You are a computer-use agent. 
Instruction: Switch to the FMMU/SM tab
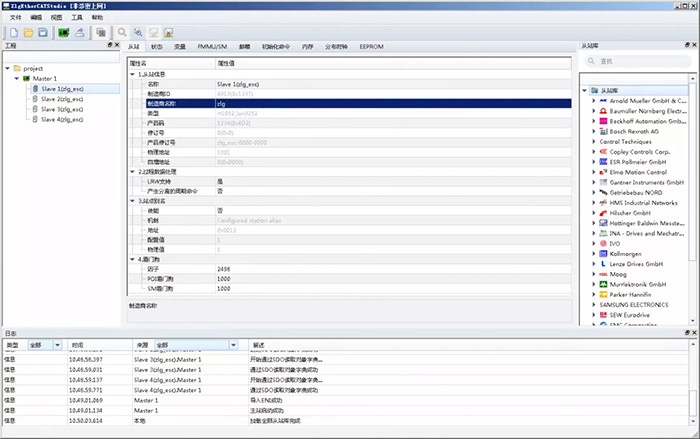point(212,46)
